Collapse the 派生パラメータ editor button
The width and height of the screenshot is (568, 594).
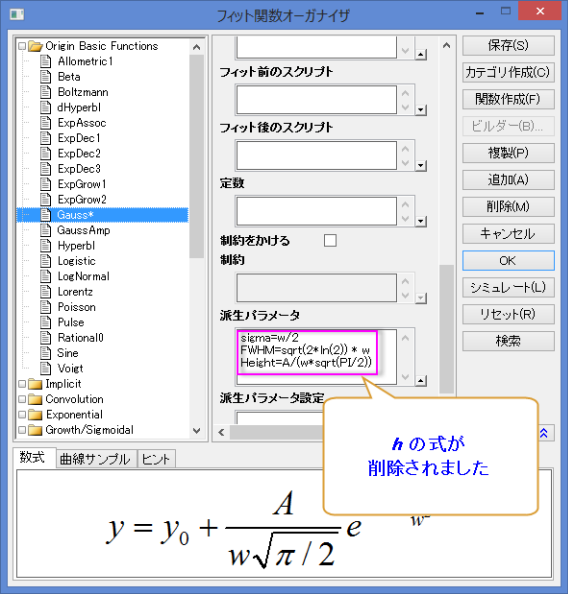click(421, 380)
